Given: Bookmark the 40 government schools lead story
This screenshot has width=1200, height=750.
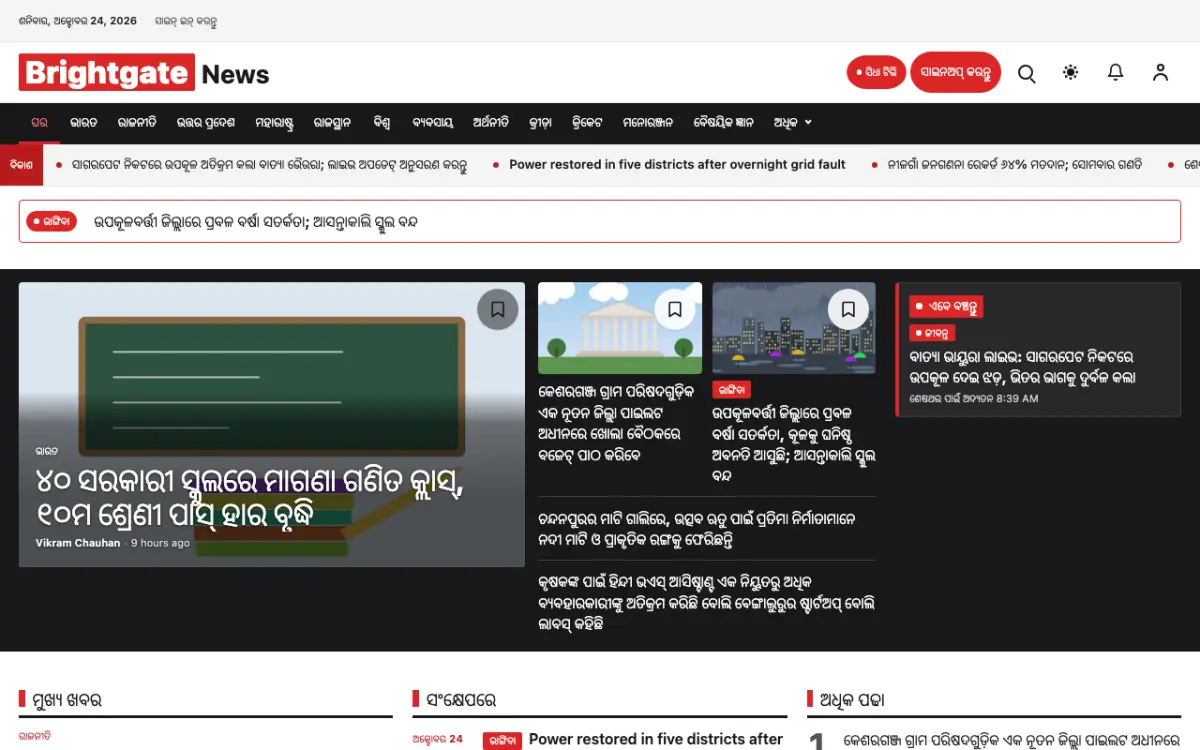Looking at the screenshot, I should 497,309.
